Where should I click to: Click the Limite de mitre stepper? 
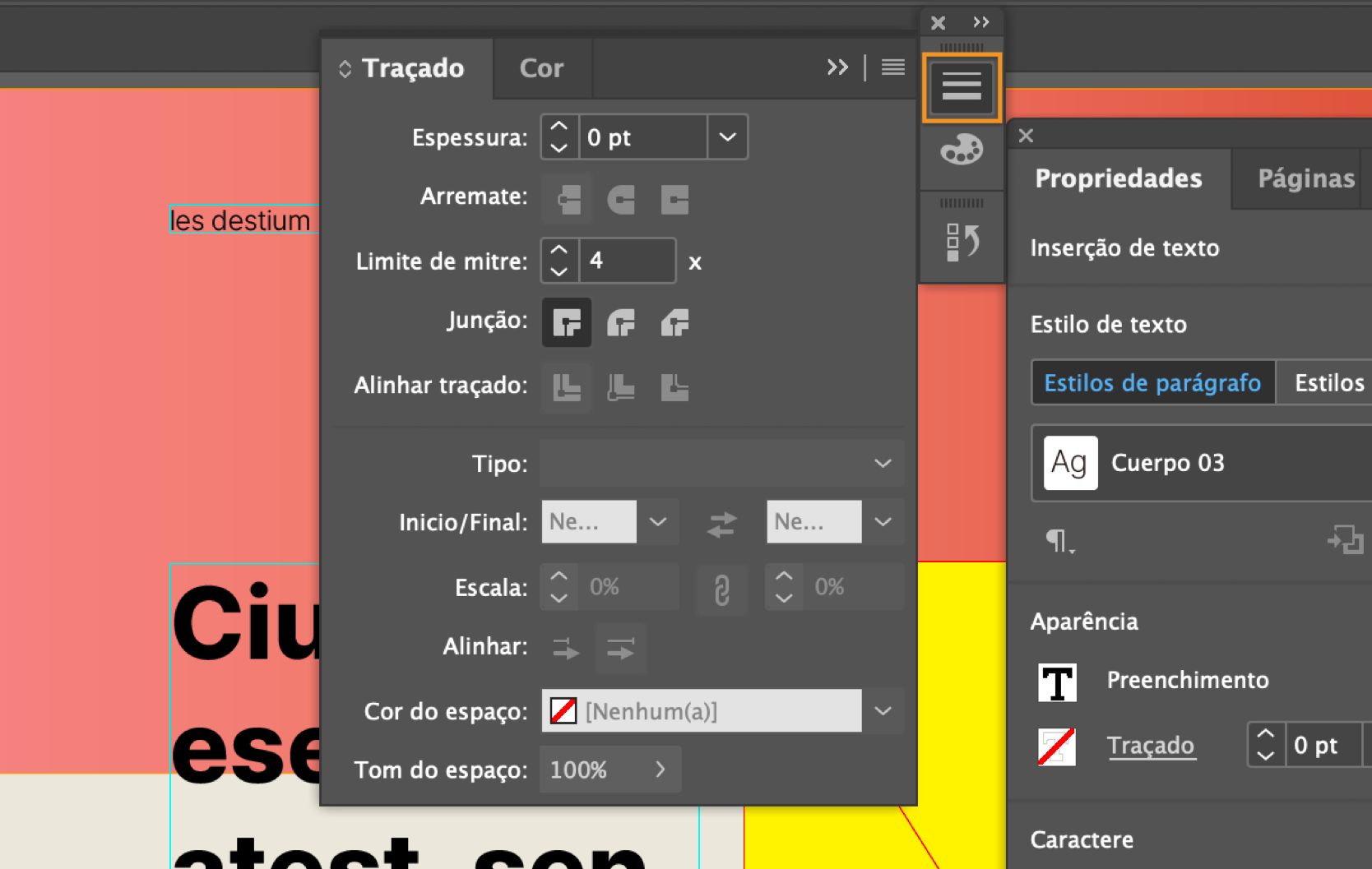pos(559,261)
